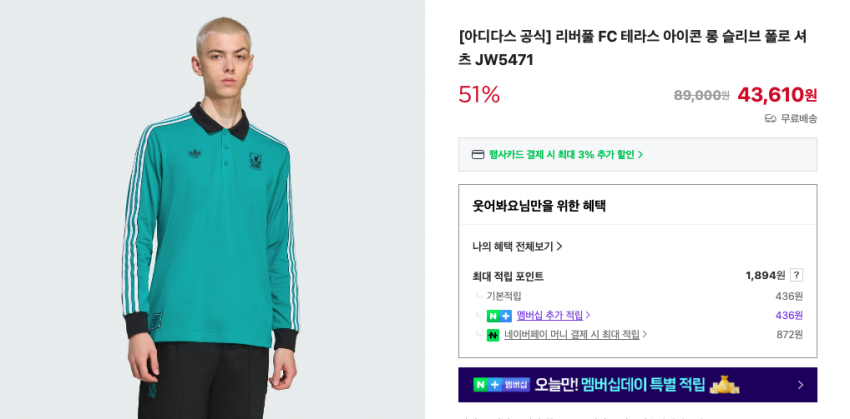Click the 43,610원 sale price
The height and width of the screenshot is (419, 850).
[x=777, y=95]
